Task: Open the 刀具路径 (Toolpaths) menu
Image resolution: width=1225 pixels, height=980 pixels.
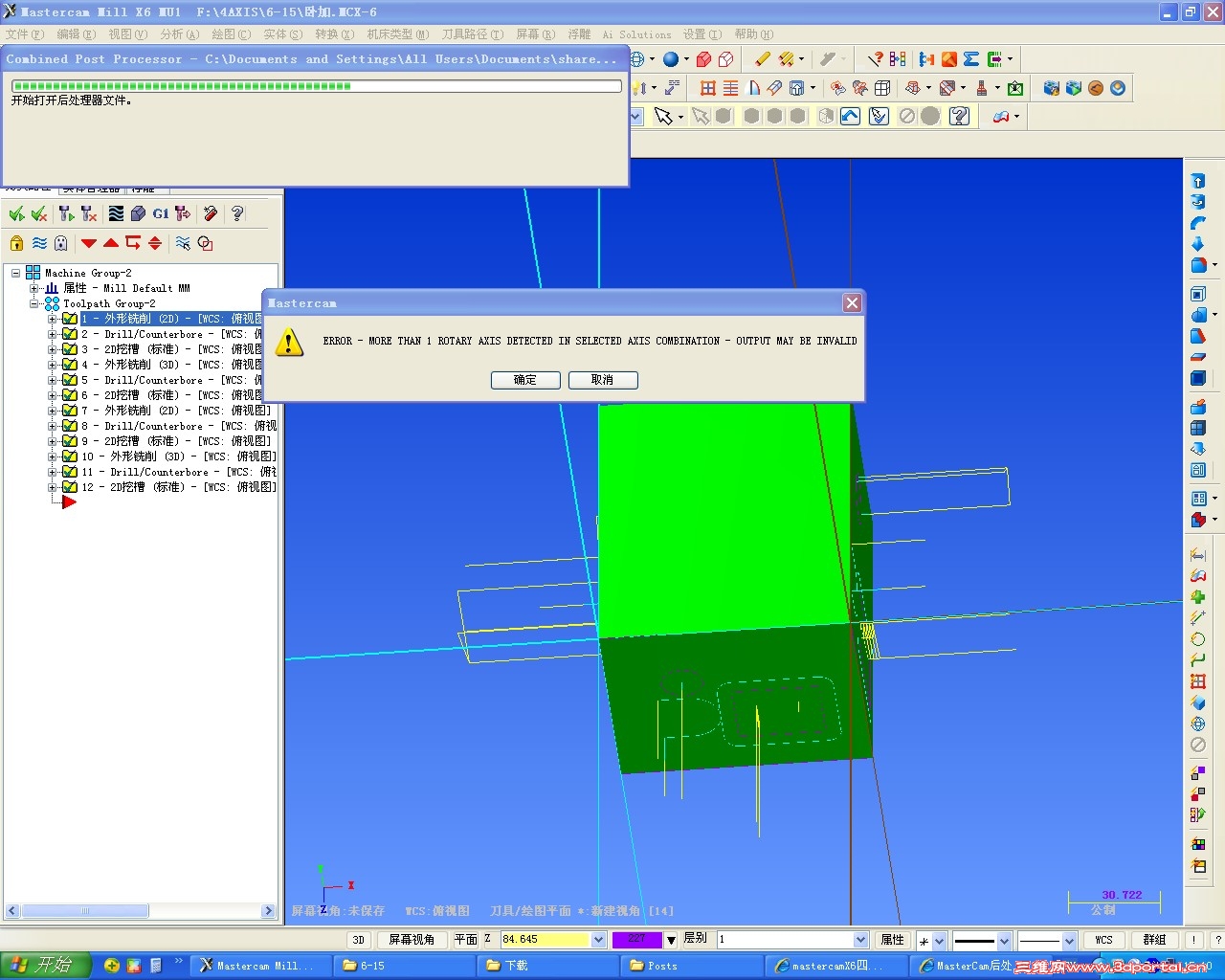Action: [473, 34]
